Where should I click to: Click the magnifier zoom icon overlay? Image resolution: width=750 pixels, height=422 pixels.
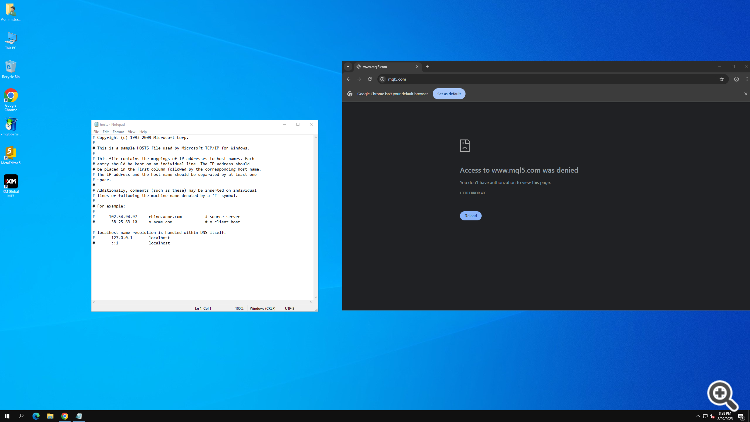click(x=722, y=395)
